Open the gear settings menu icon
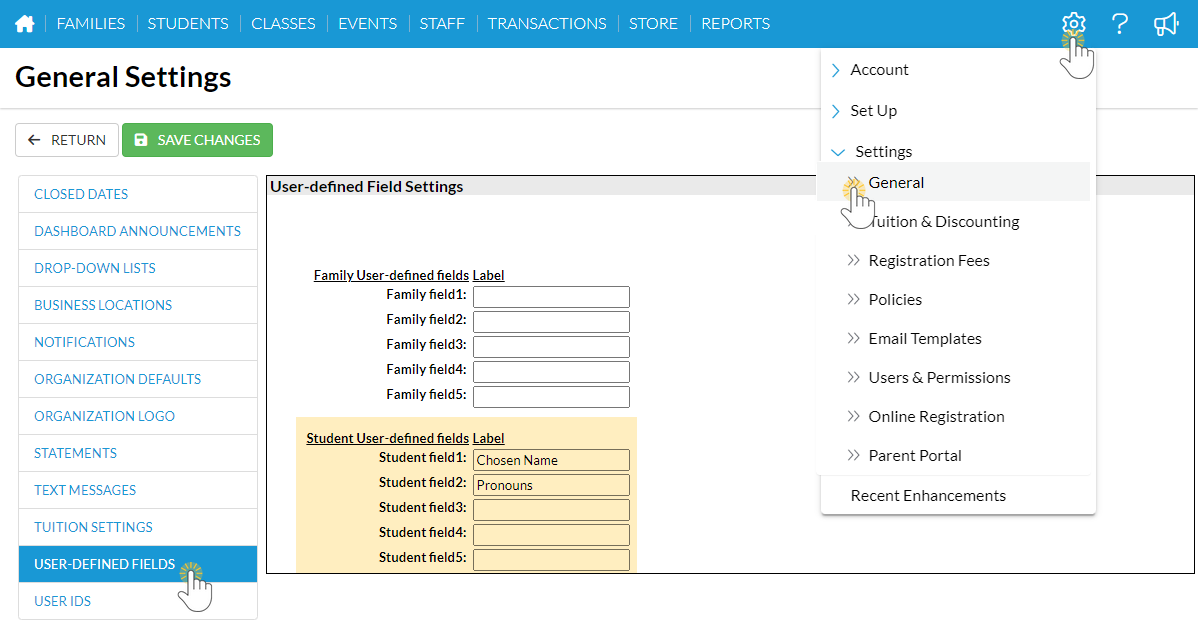Image resolution: width=1198 pixels, height=625 pixels. (1073, 24)
